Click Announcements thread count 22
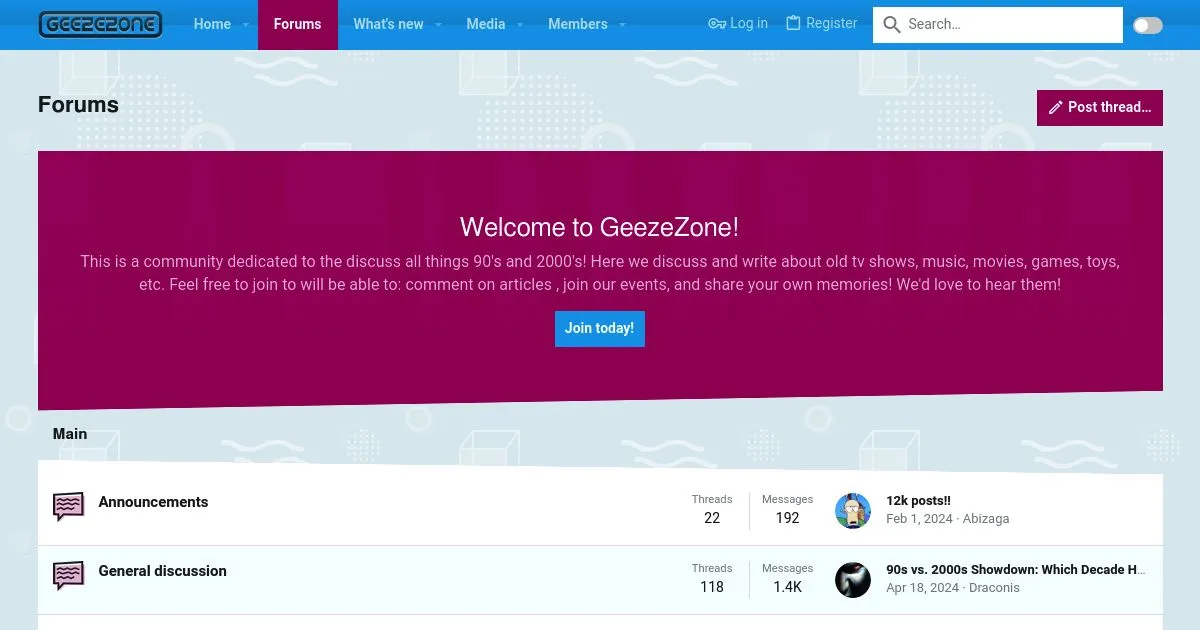The height and width of the screenshot is (630, 1200). [x=712, y=518]
